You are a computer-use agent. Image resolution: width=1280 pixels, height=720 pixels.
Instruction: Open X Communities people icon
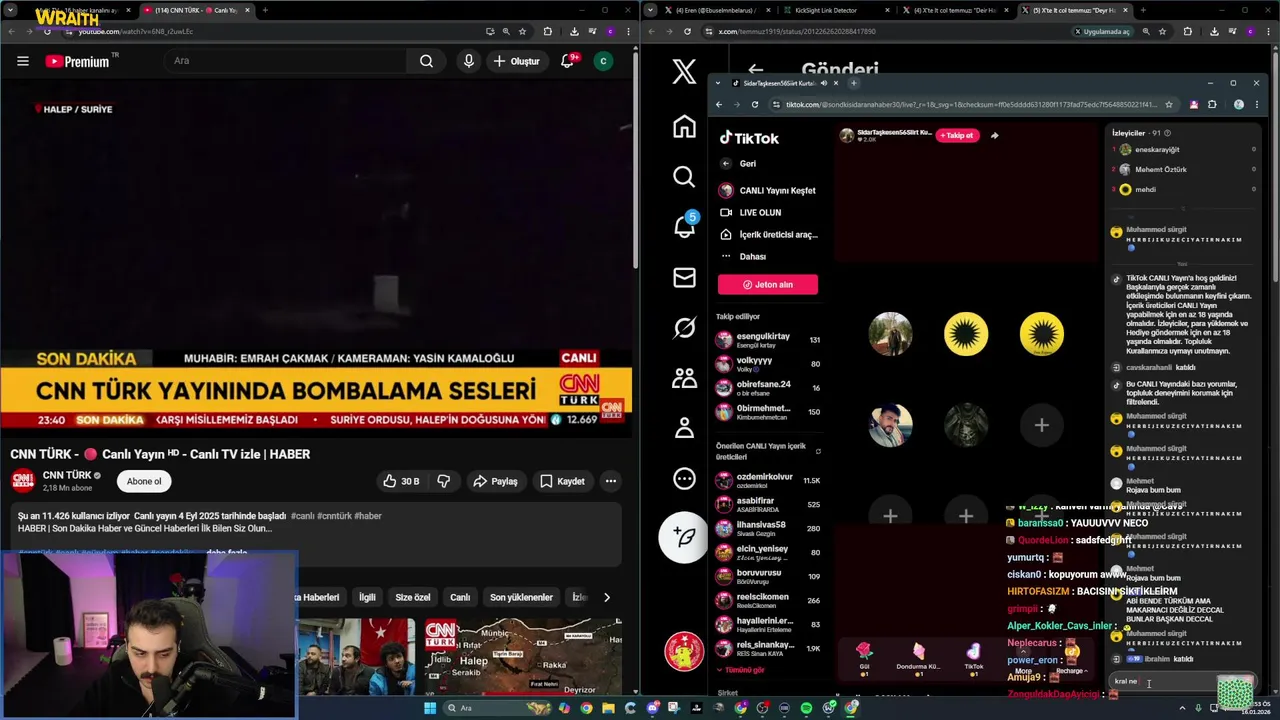click(684, 378)
